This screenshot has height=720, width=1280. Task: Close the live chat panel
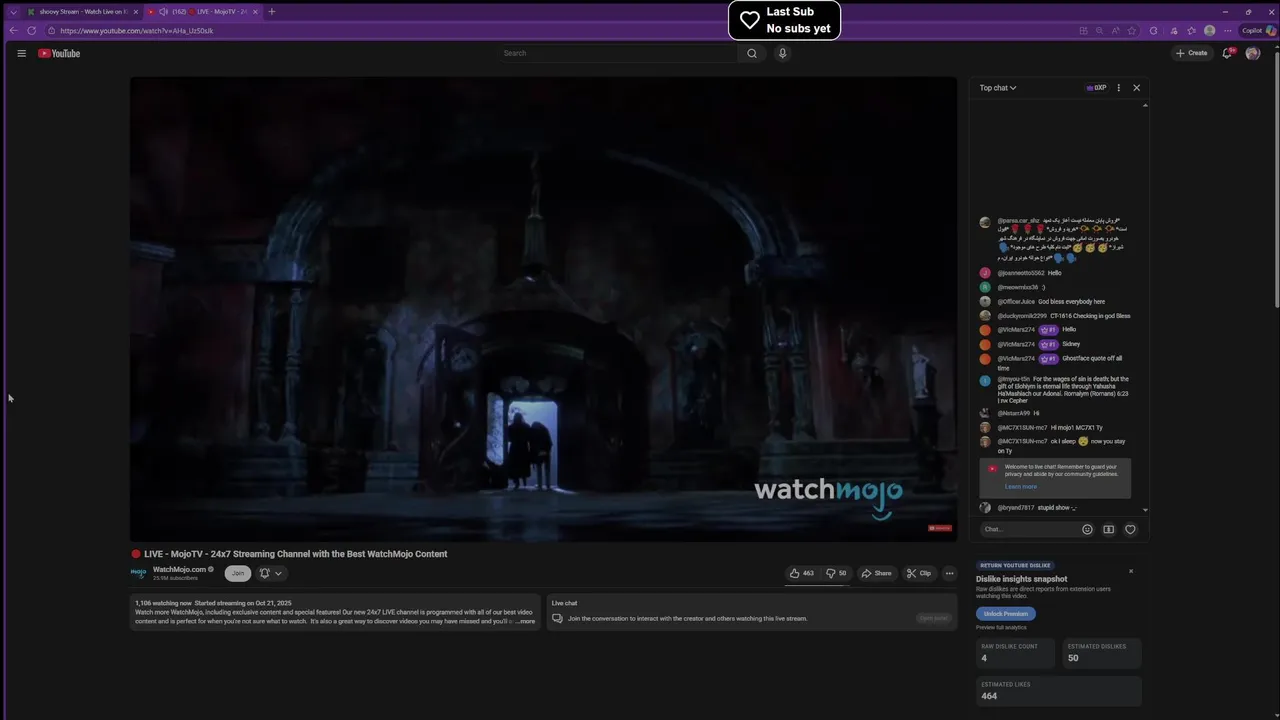pyautogui.click(x=1136, y=88)
